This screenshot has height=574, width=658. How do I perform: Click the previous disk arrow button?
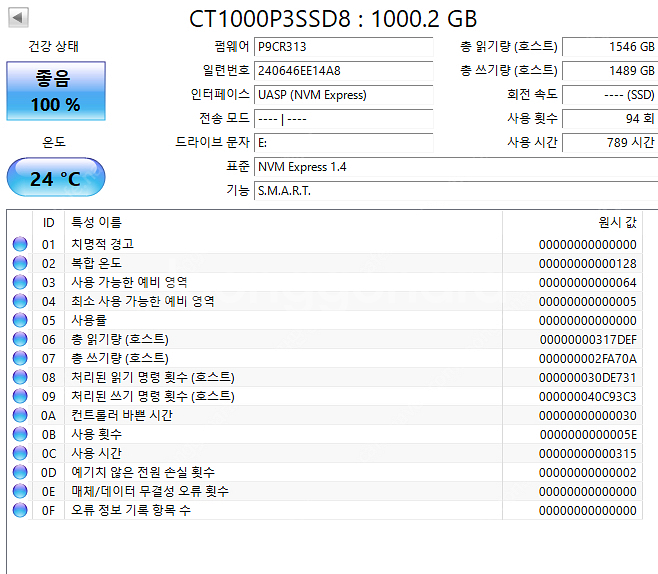click(18, 18)
